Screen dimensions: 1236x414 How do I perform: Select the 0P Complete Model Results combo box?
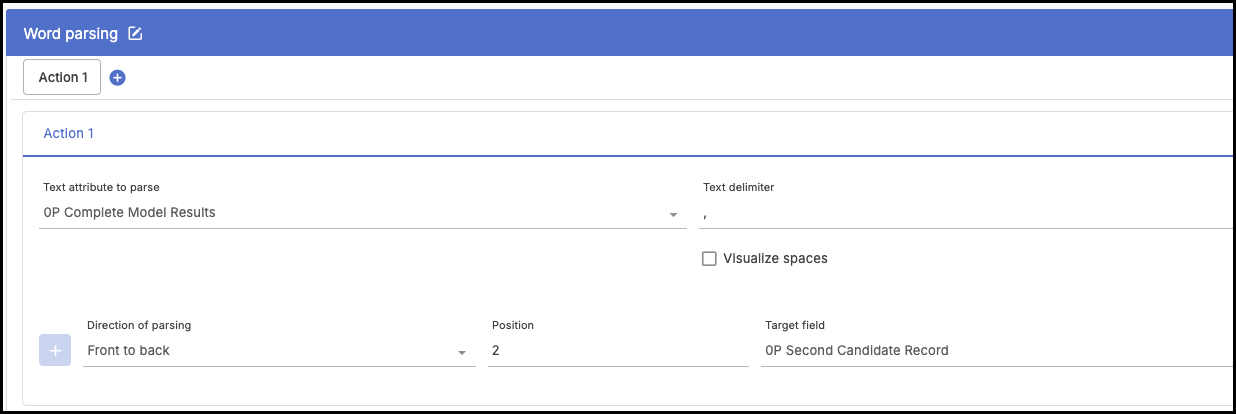point(350,212)
